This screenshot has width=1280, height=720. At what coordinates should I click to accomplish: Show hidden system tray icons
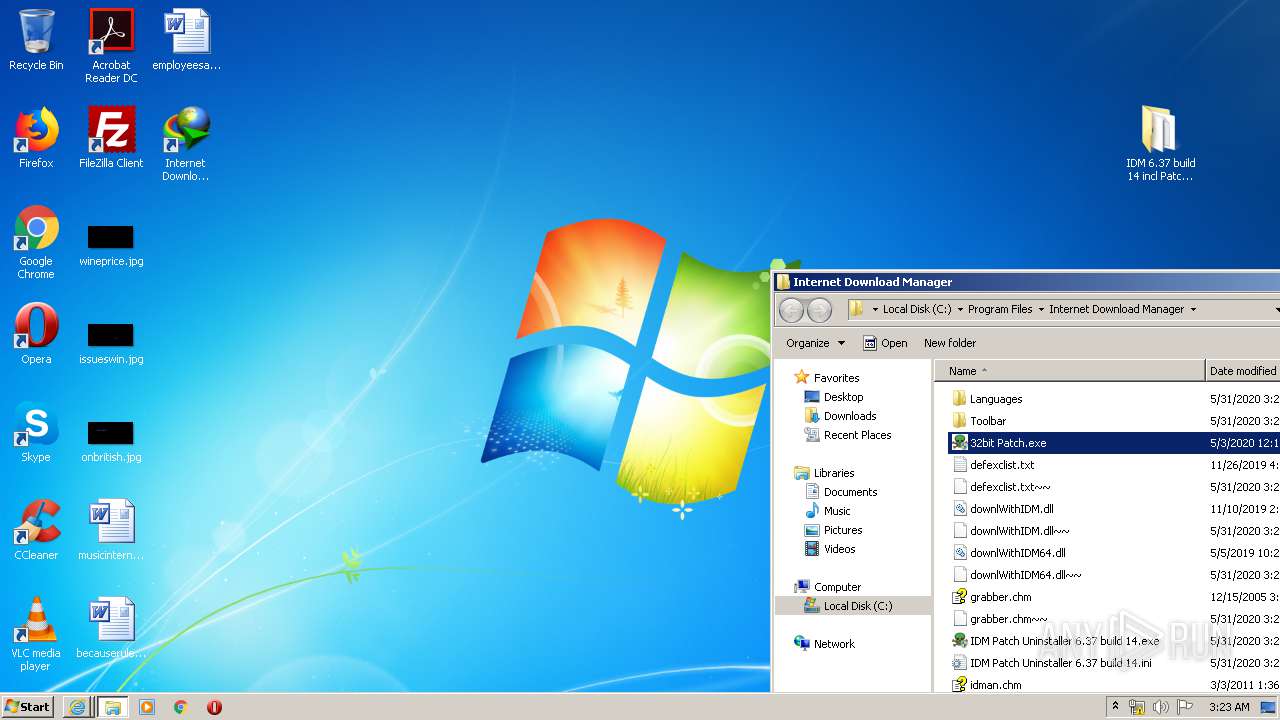click(1116, 707)
